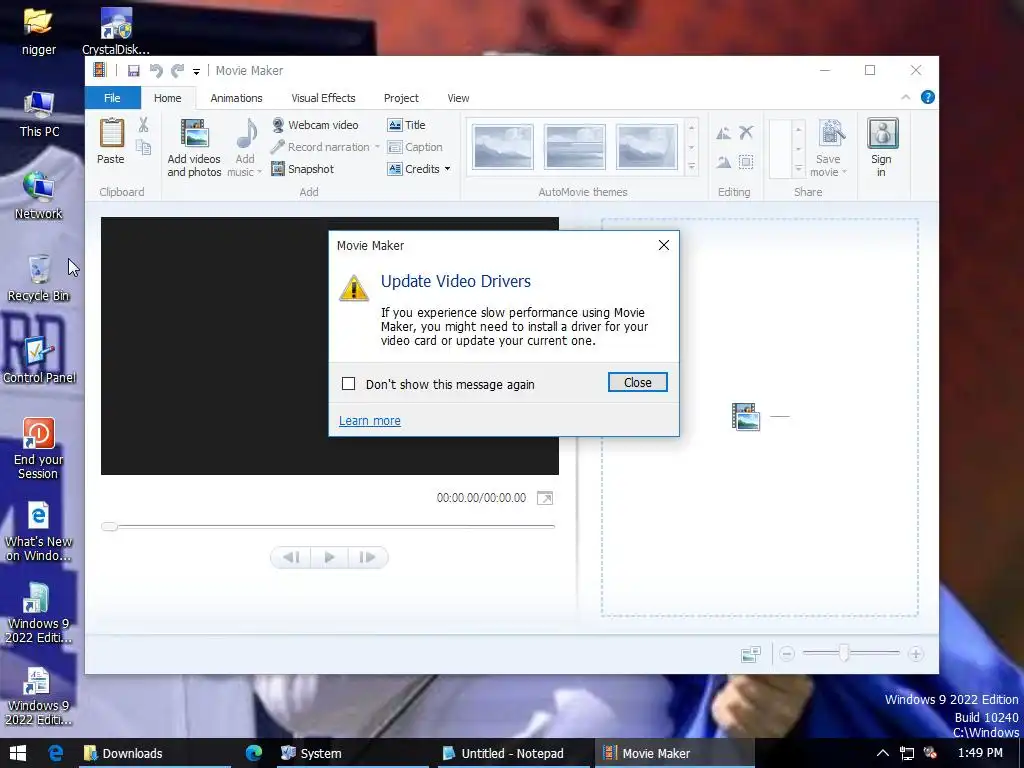Open the Movie Maker Help icon
The image size is (1024, 768).
coord(927,97)
